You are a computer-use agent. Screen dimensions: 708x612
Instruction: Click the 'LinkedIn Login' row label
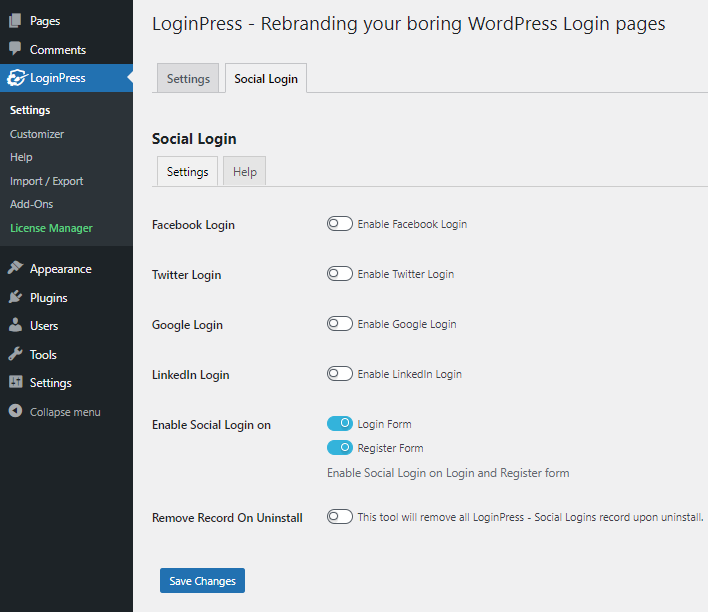click(191, 375)
